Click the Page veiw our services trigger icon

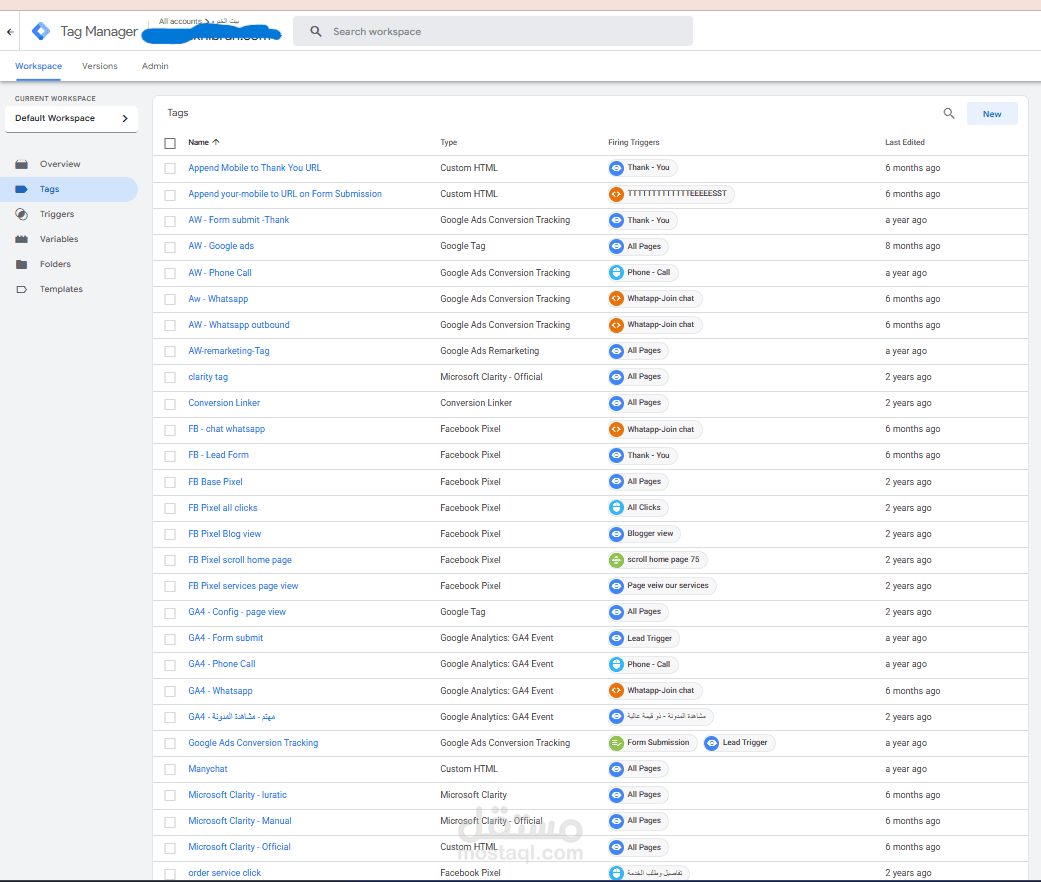(x=616, y=585)
